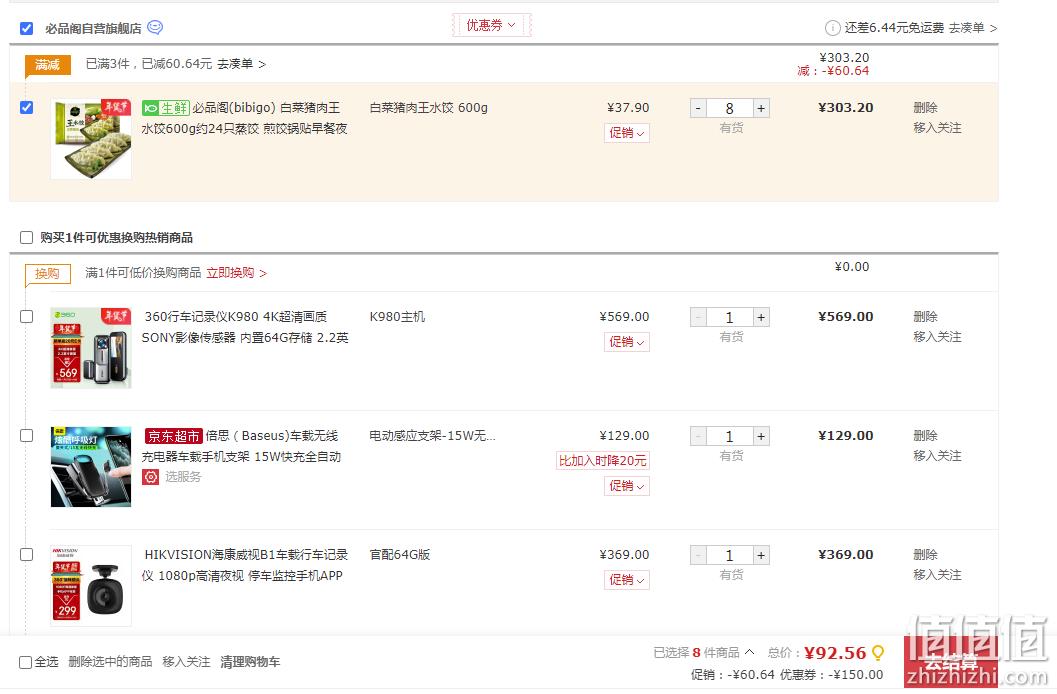Toggle the 必品阁自营旗舰店 store checkbox
Screen dimensions: 1057x694
(26, 28)
